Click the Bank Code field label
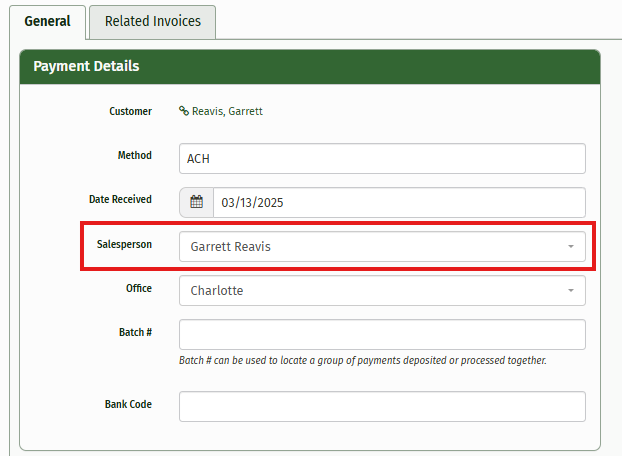The image size is (622, 456). coord(128,404)
